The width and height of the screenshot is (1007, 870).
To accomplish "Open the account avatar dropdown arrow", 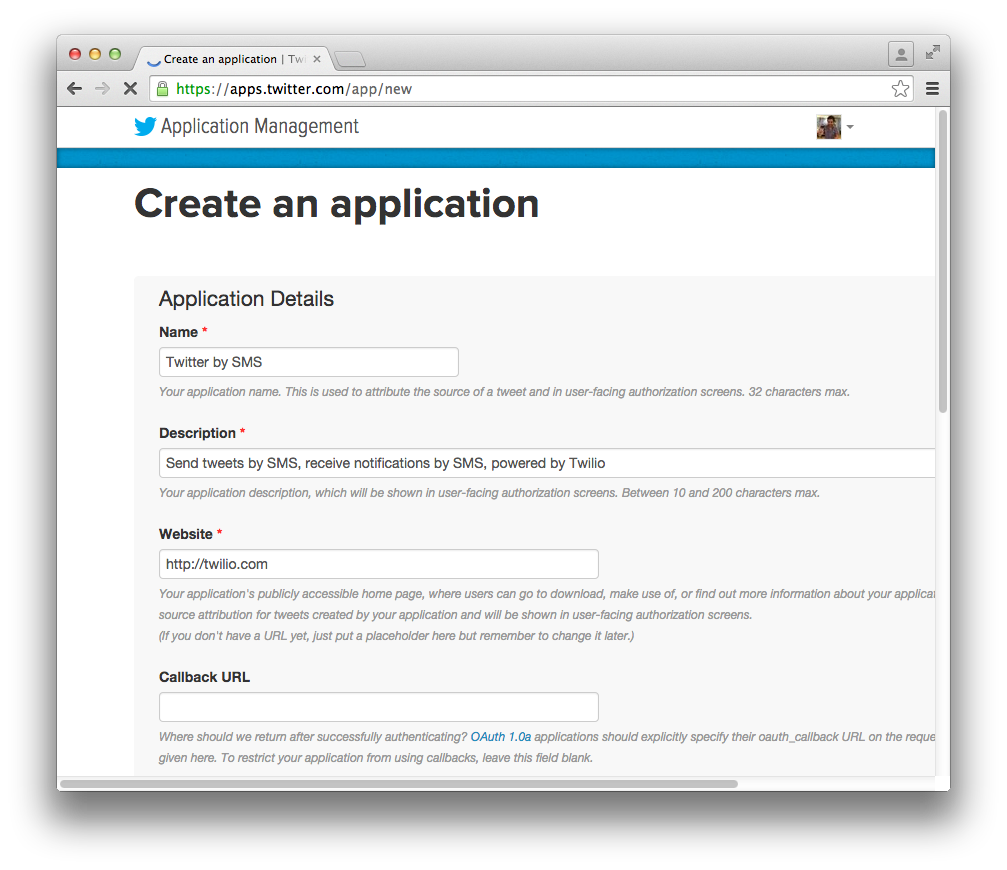I will (x=850, y=126).
